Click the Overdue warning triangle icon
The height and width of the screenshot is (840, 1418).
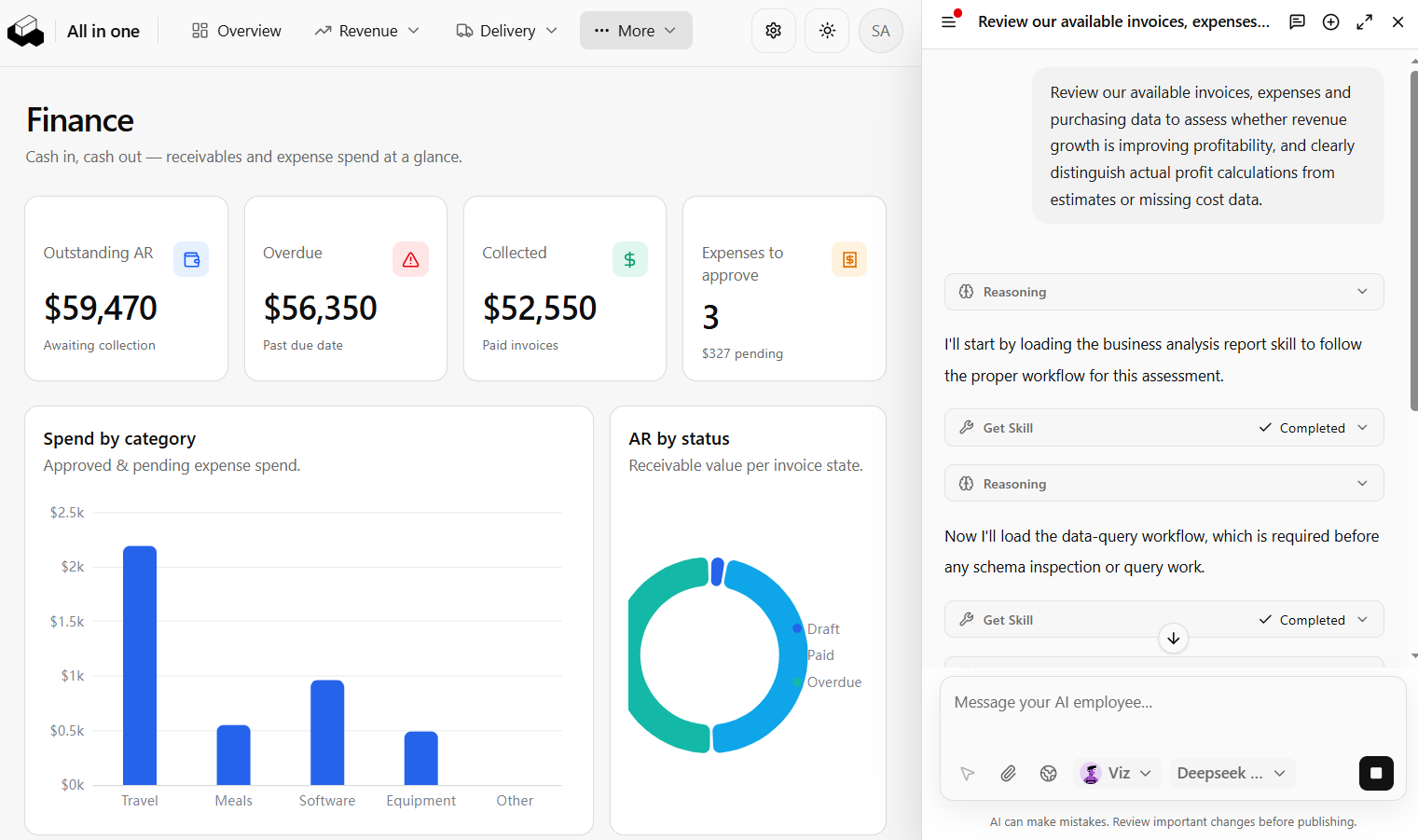(x=411, y=259)
